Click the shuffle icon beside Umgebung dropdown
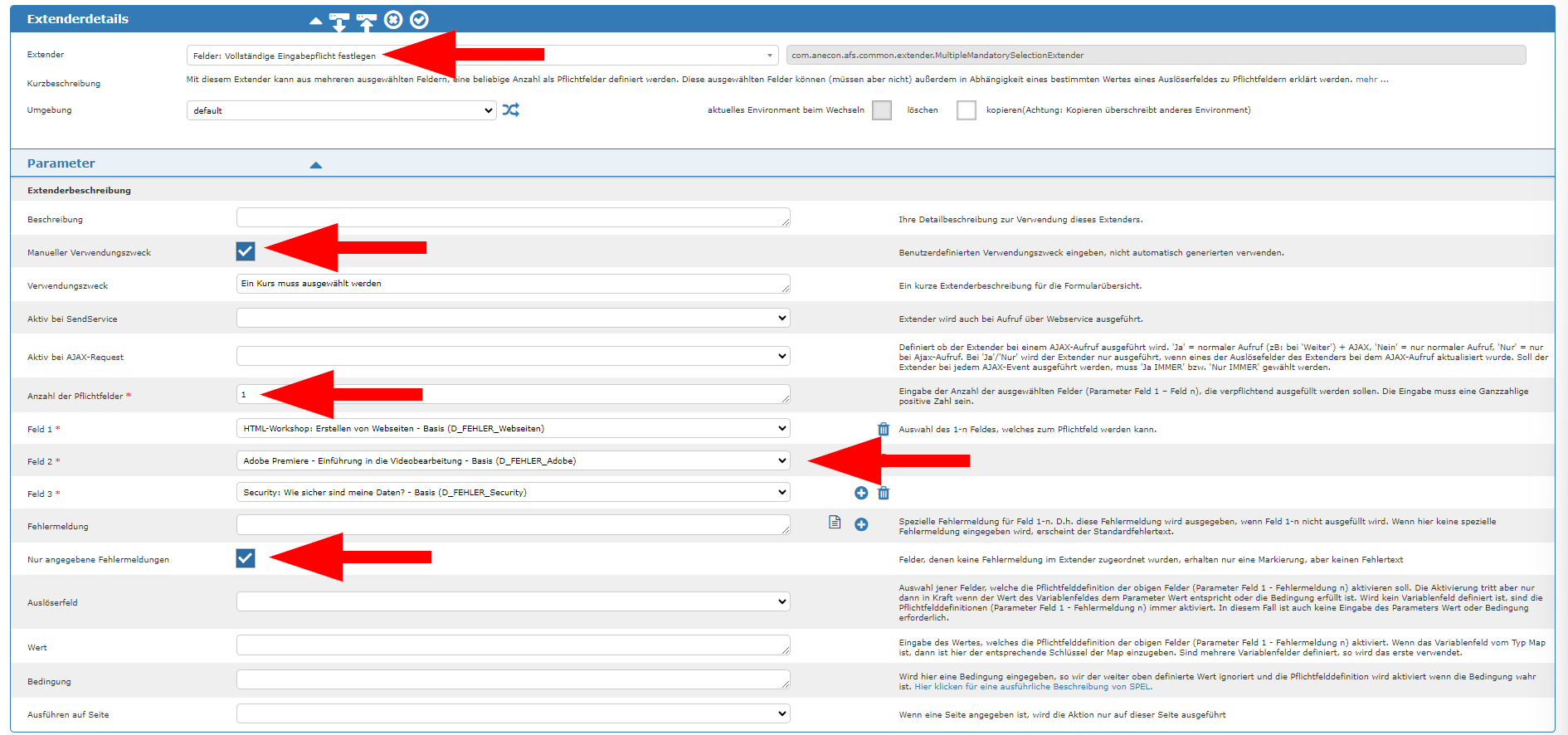This screenshot has height=735, width=1568. pyautogui.click(x=511, y=110)
